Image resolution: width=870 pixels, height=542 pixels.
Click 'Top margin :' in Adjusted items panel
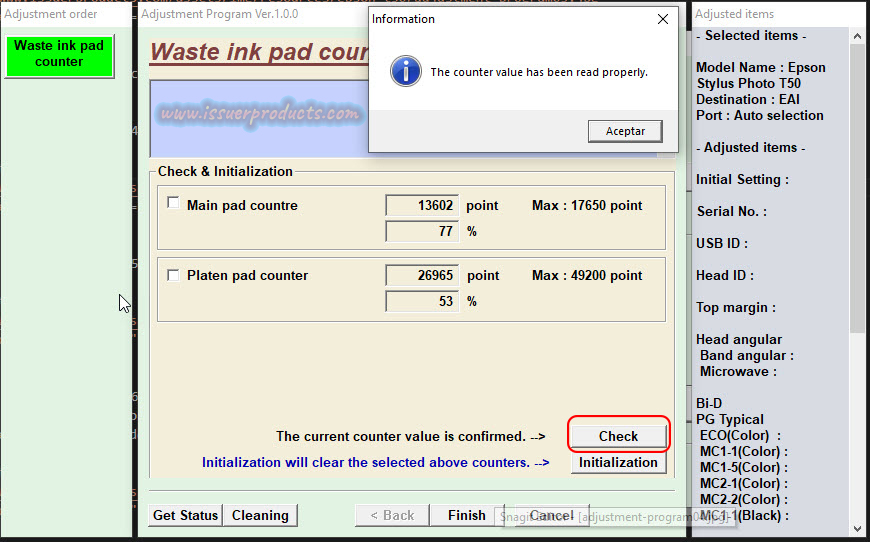click(x=736, y=307)
